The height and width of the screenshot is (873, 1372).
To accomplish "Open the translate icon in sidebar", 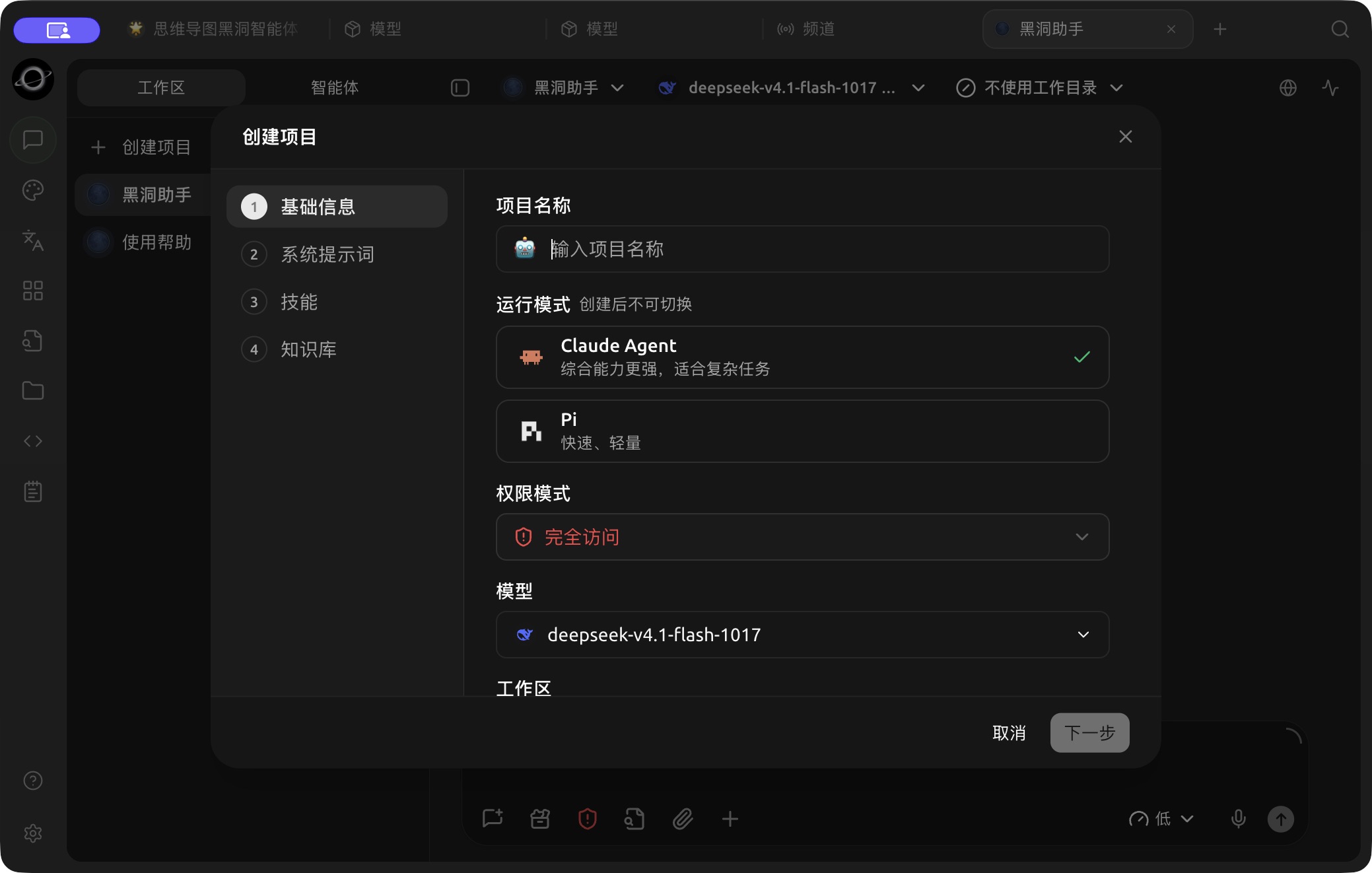I will [33, 240].
